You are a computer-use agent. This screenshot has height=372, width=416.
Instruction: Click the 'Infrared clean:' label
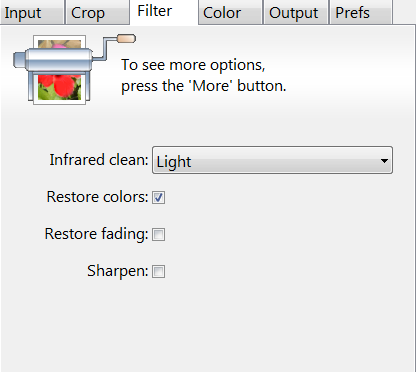[x=99, y=160]
